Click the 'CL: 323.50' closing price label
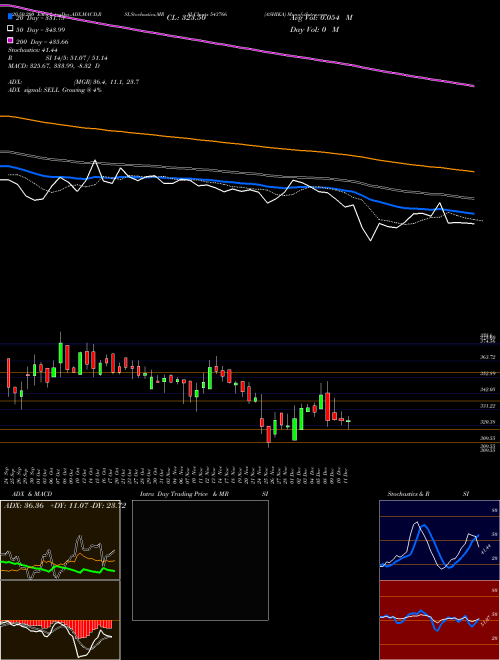This screenshot has width=500, height=660. pos(186,18)
